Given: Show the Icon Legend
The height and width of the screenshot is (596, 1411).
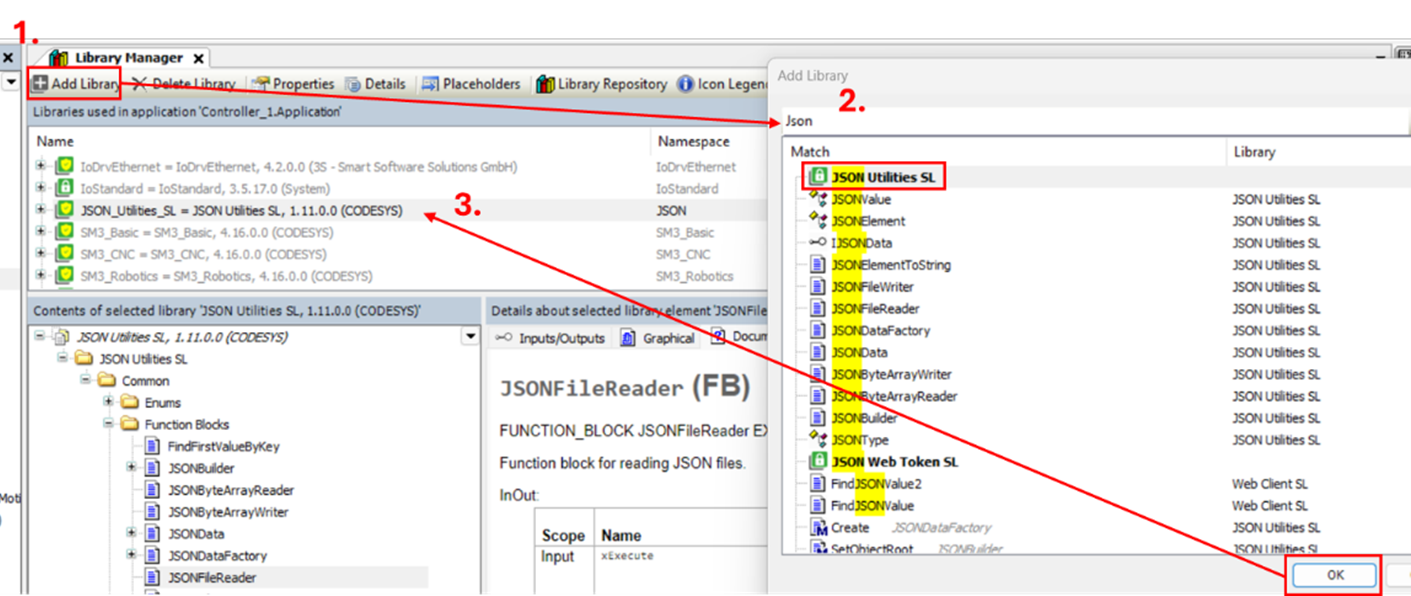Looking at the screenshot, I should (686, 84).
